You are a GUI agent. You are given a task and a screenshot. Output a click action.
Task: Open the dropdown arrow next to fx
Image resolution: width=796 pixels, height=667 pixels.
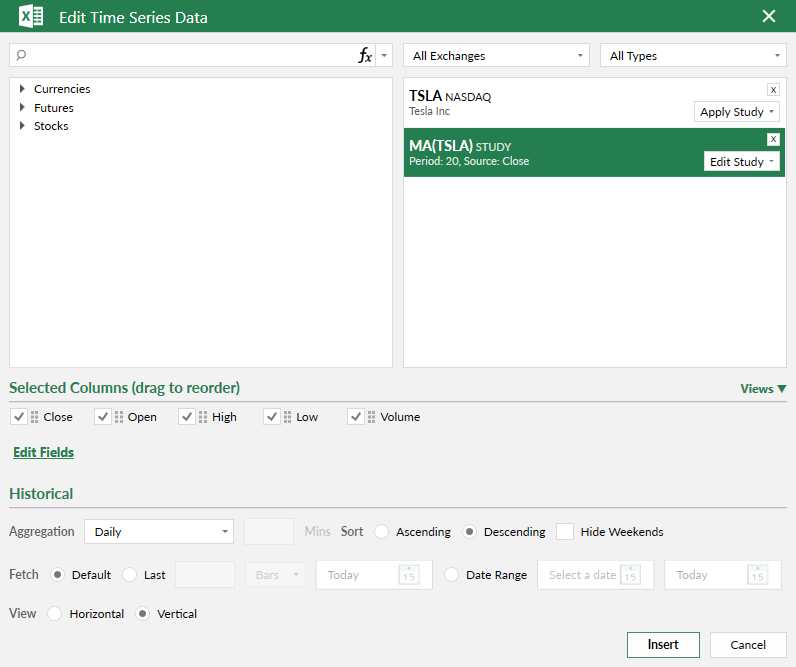pos(384,55)
